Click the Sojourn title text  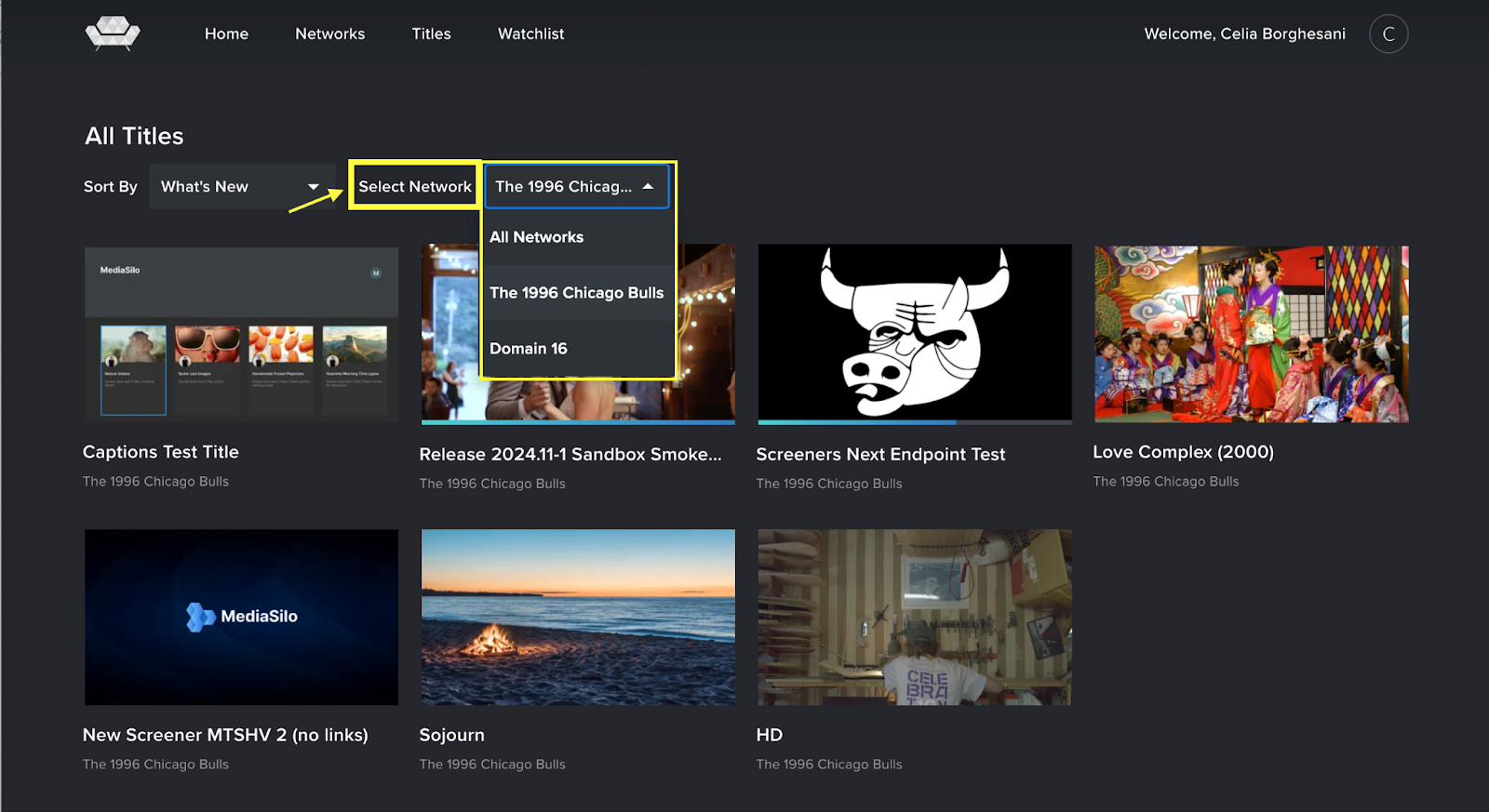pos(452,735)
